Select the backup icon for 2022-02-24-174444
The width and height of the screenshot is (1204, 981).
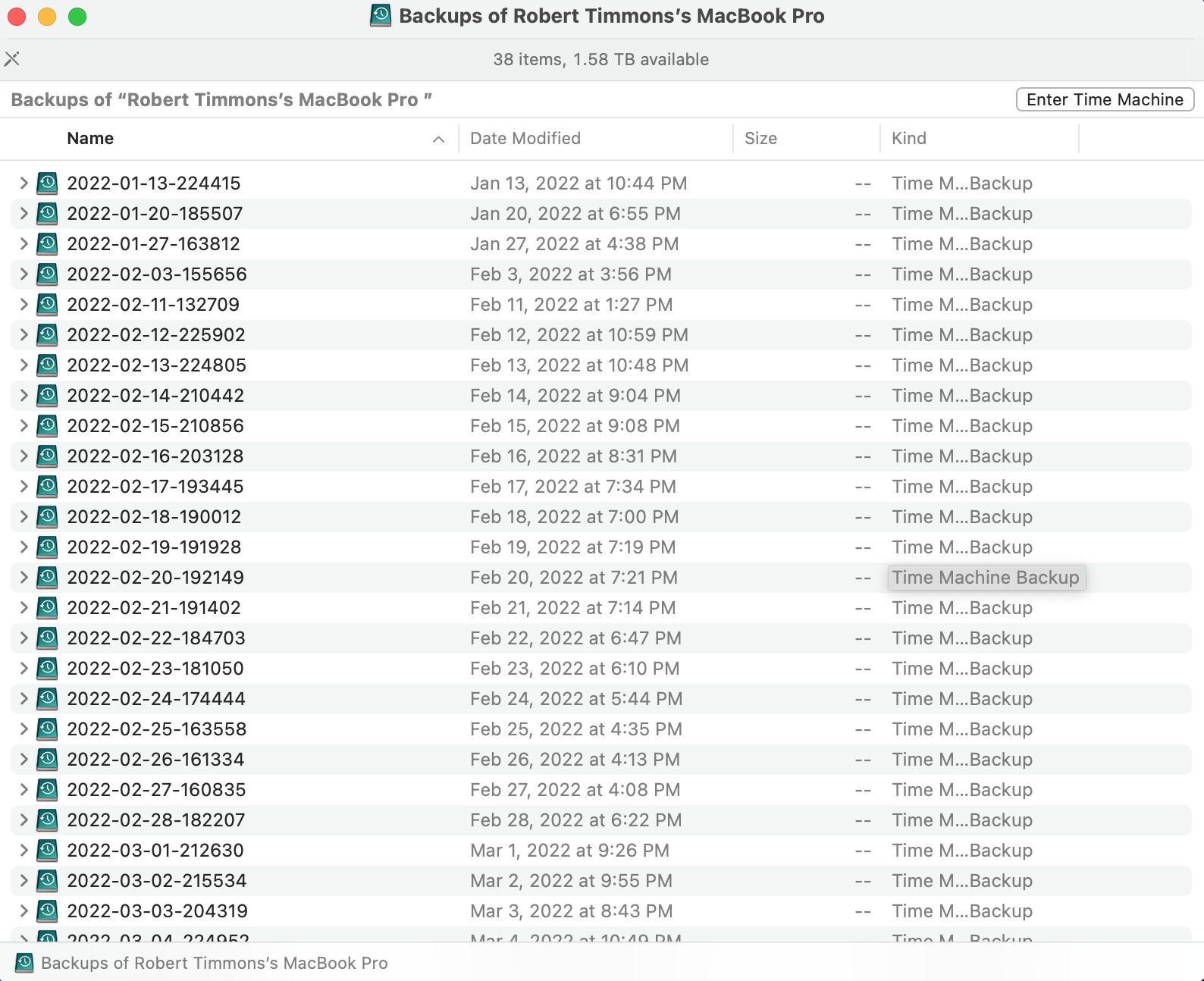tap(47, 699)
